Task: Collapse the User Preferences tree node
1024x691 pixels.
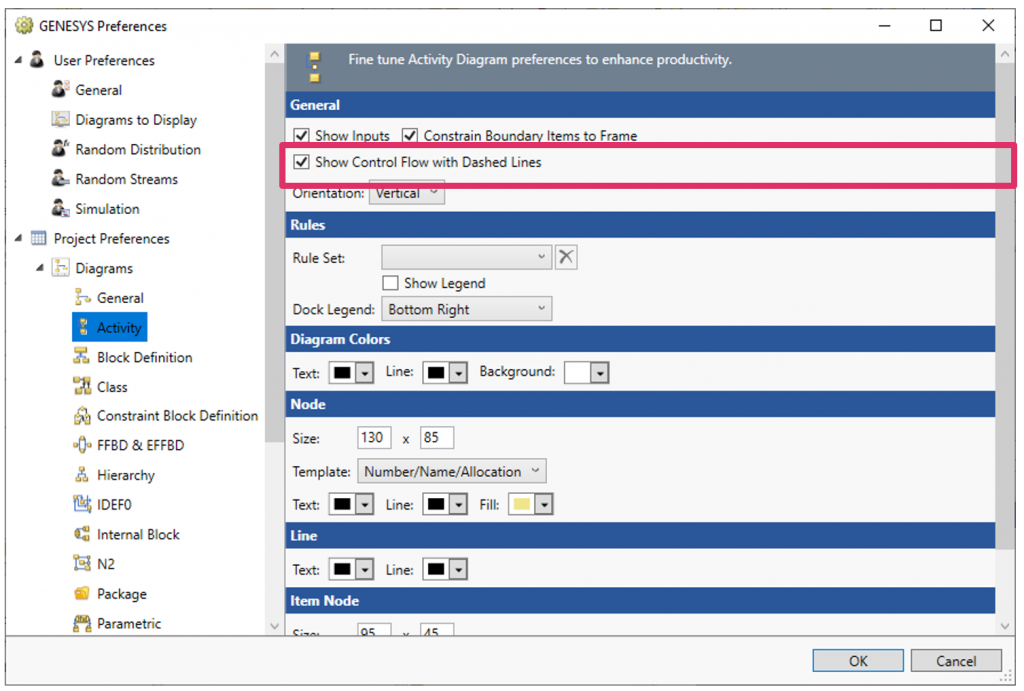Action: tap(18, 59)
